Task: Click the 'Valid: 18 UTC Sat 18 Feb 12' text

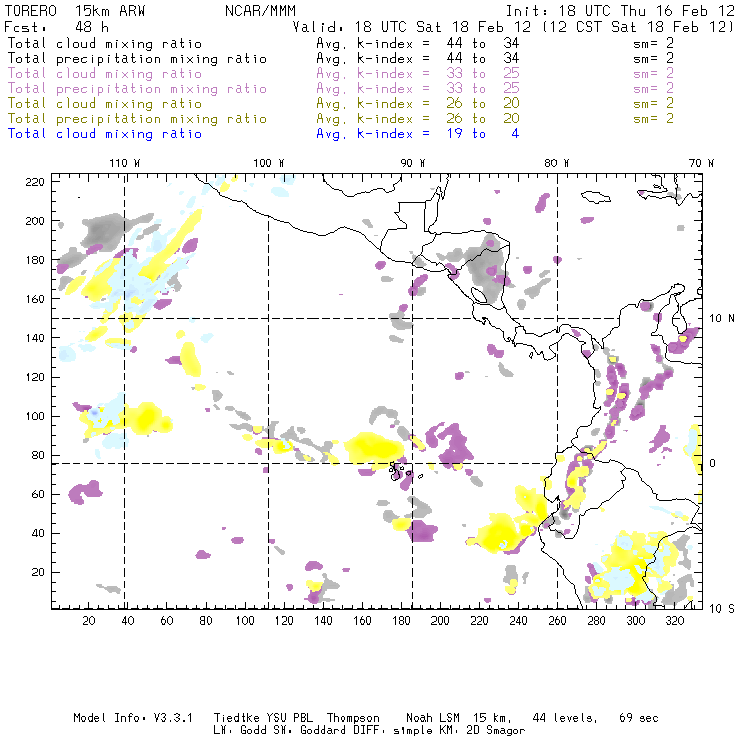Action: click(412, 27)
